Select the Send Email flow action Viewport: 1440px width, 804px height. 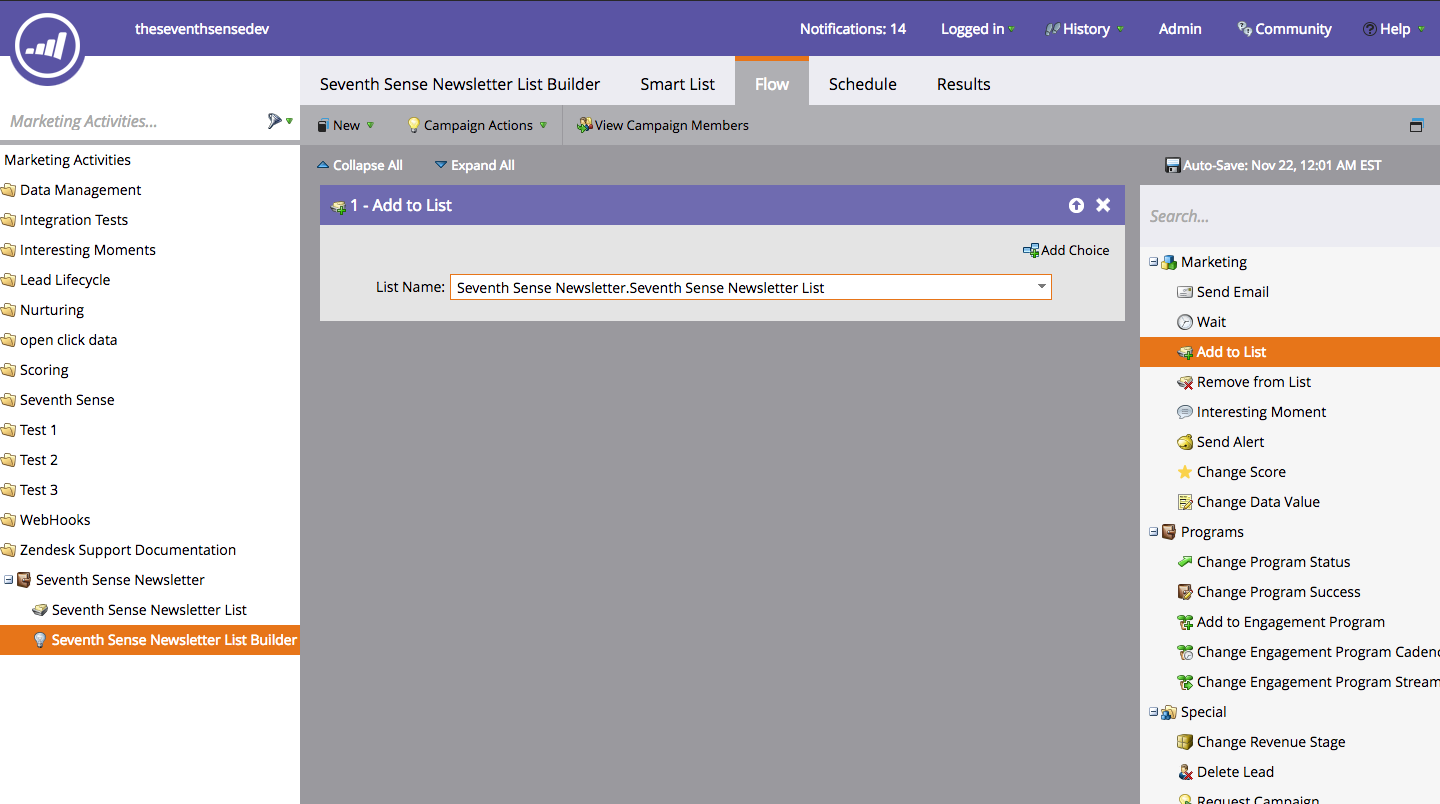pos(1232,292)
